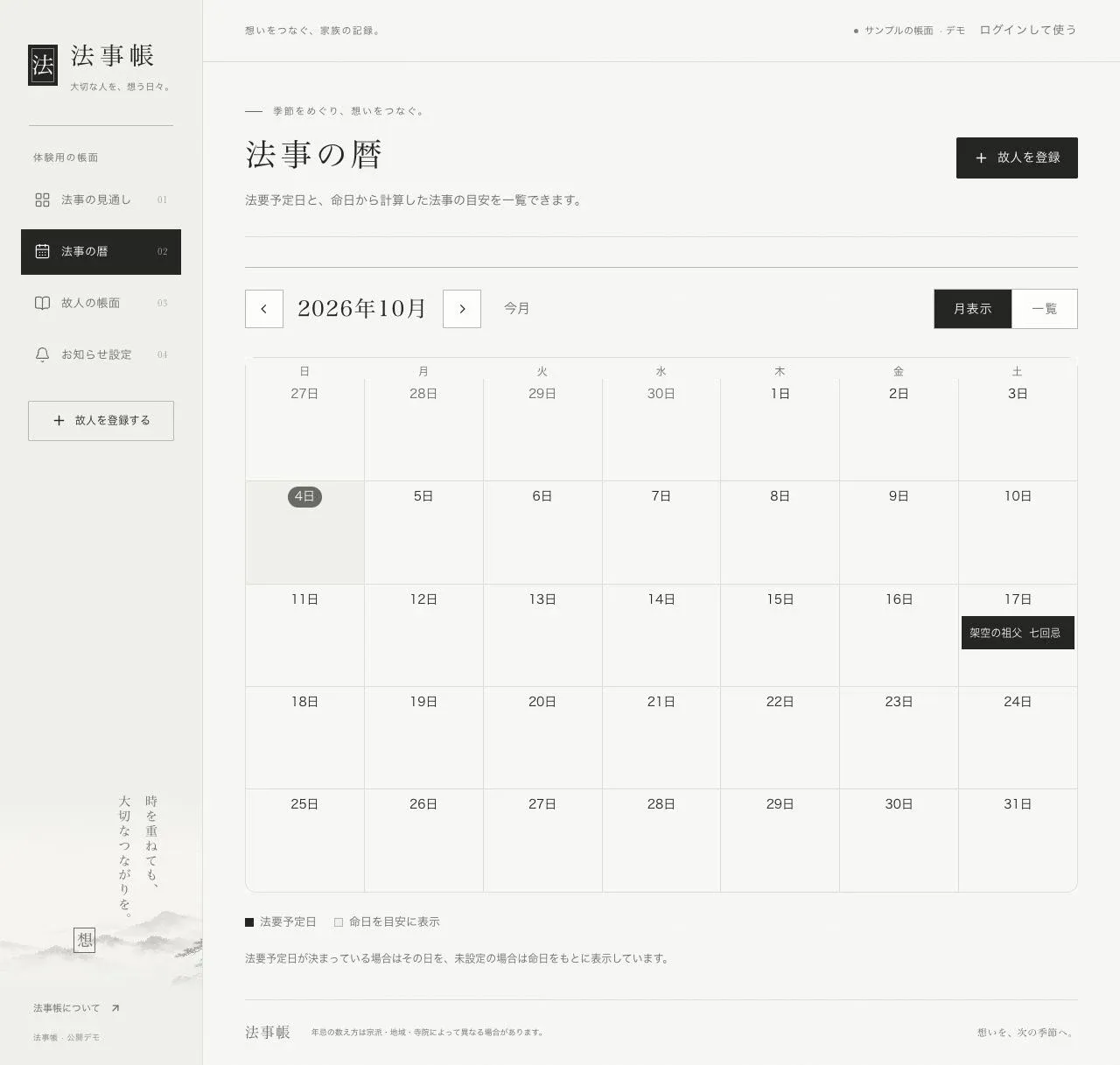This screenshot has height=1065, width=1120.
Task: Click the 想 seal icon in the sidebar
Action: coord(84,940)
